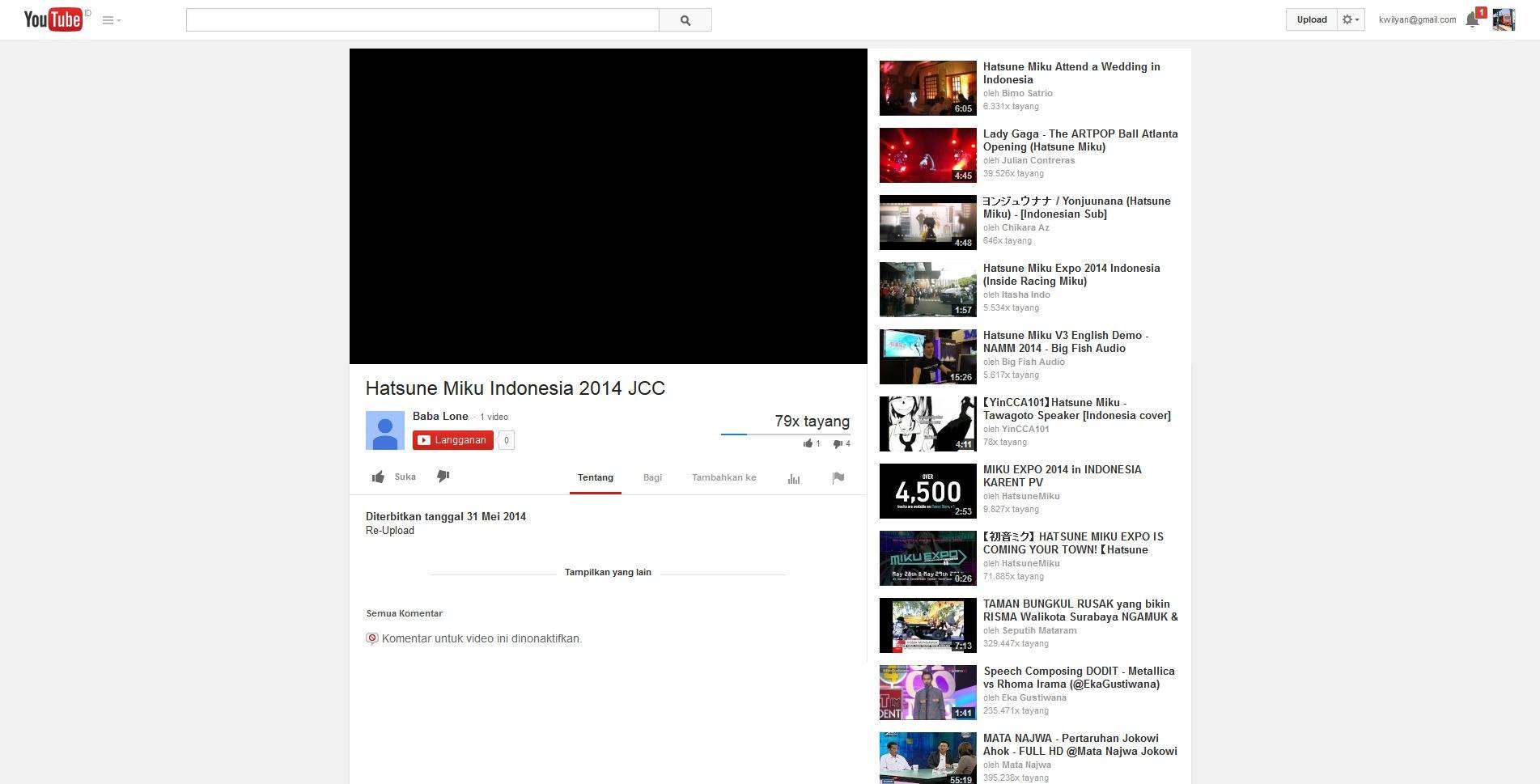Open Lady Gaga ARTPOP Ball video link

(1080, 140)
